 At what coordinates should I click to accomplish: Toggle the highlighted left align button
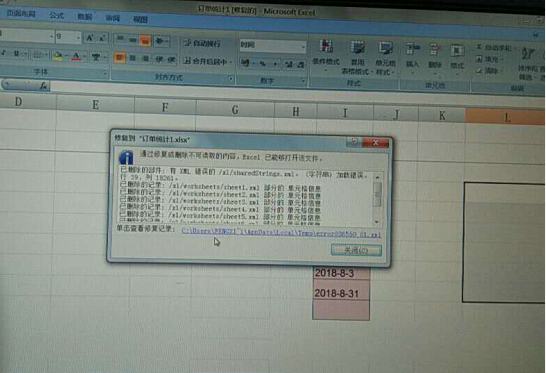coord(119,58)
